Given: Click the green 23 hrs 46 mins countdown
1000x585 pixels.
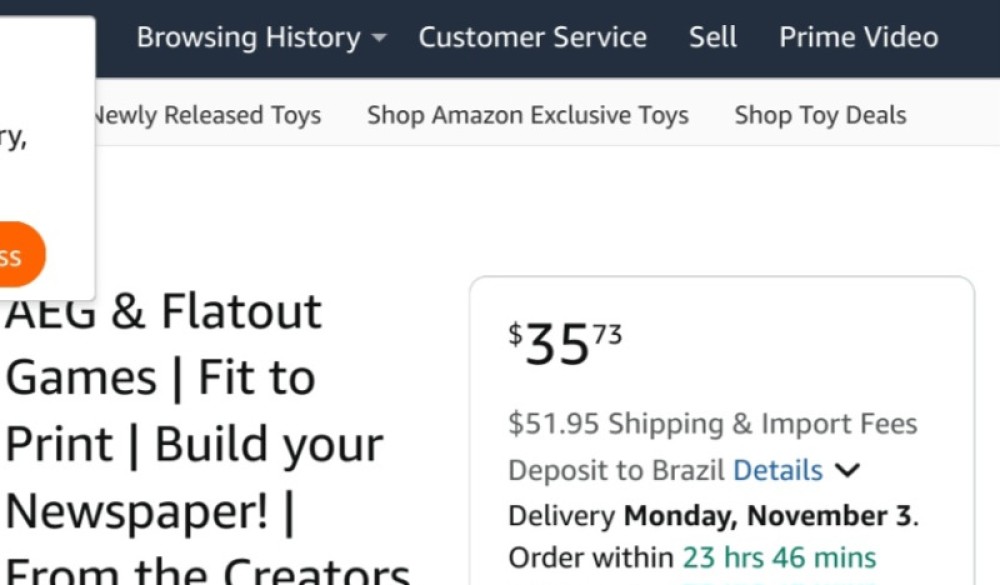Looking at the screenshot, I should pyautogui.click(x=779, y=557).
